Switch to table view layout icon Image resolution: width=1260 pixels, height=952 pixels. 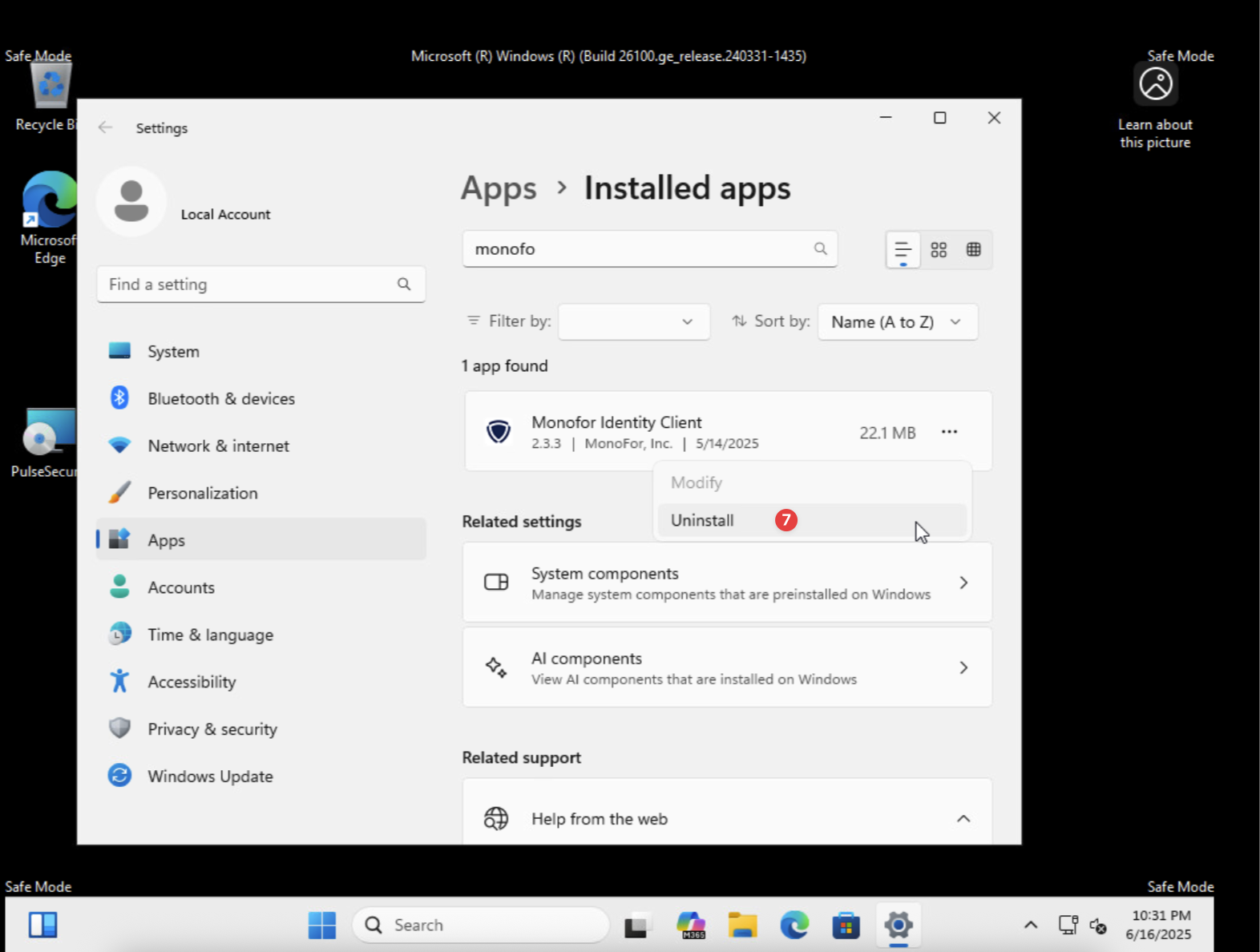tap(973, 250)
